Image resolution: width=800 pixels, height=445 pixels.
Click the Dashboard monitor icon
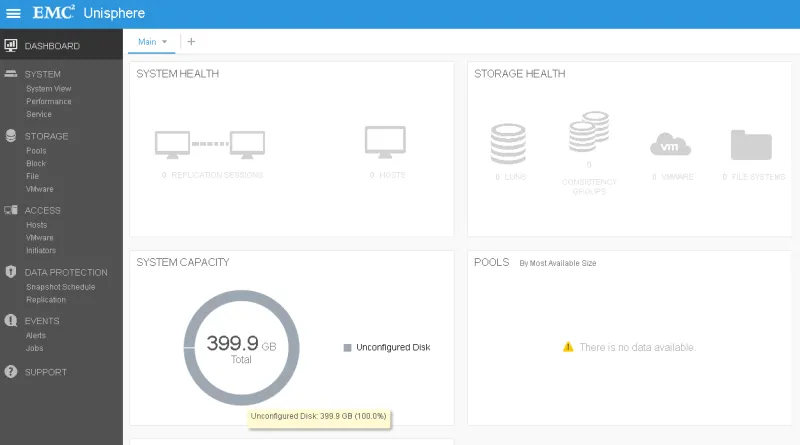[x=11, y=45]
